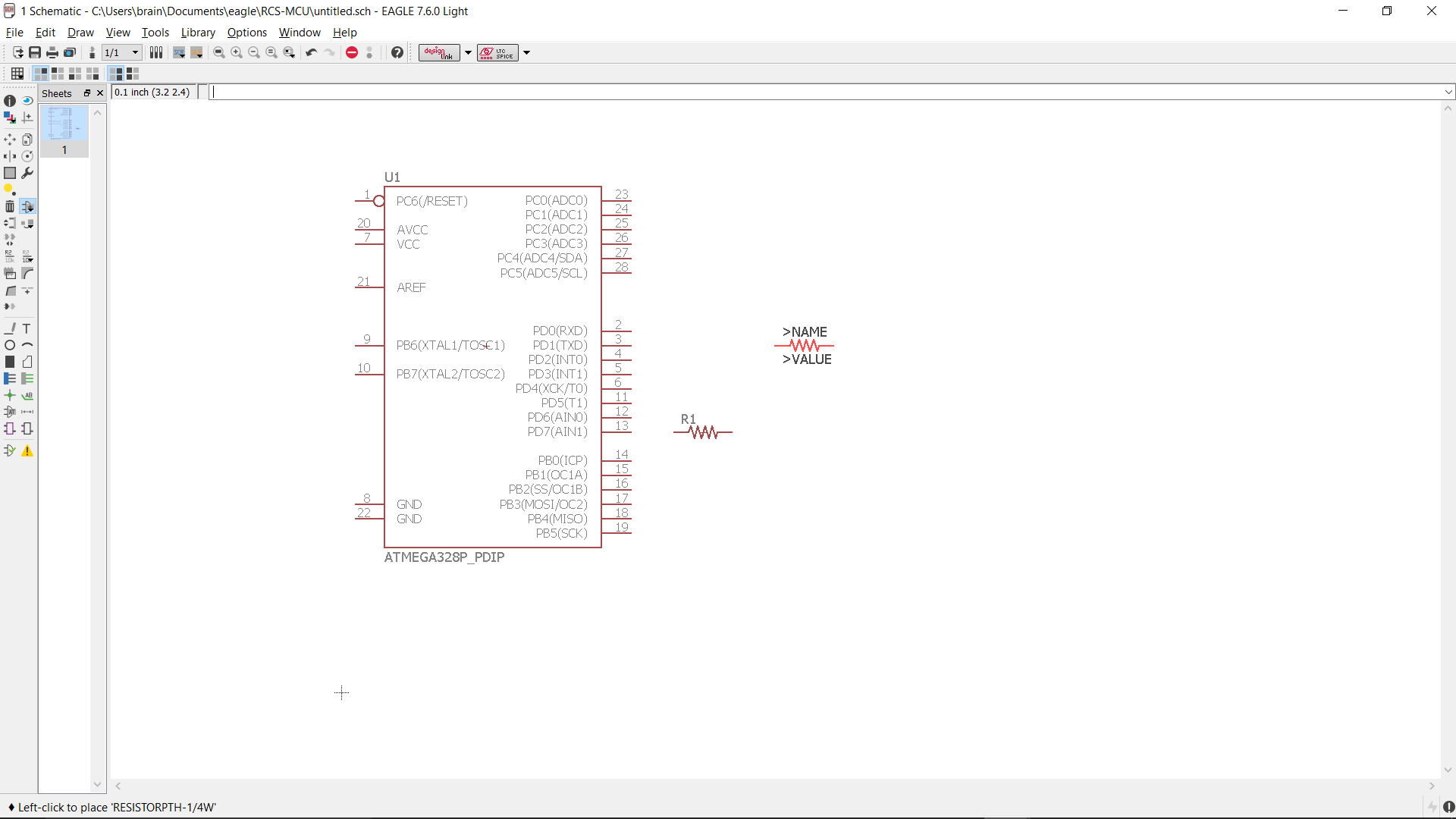Viewport: 1456px width, 819px height.
Task: Select the Mirror tool
Action: tap(10, 156)
